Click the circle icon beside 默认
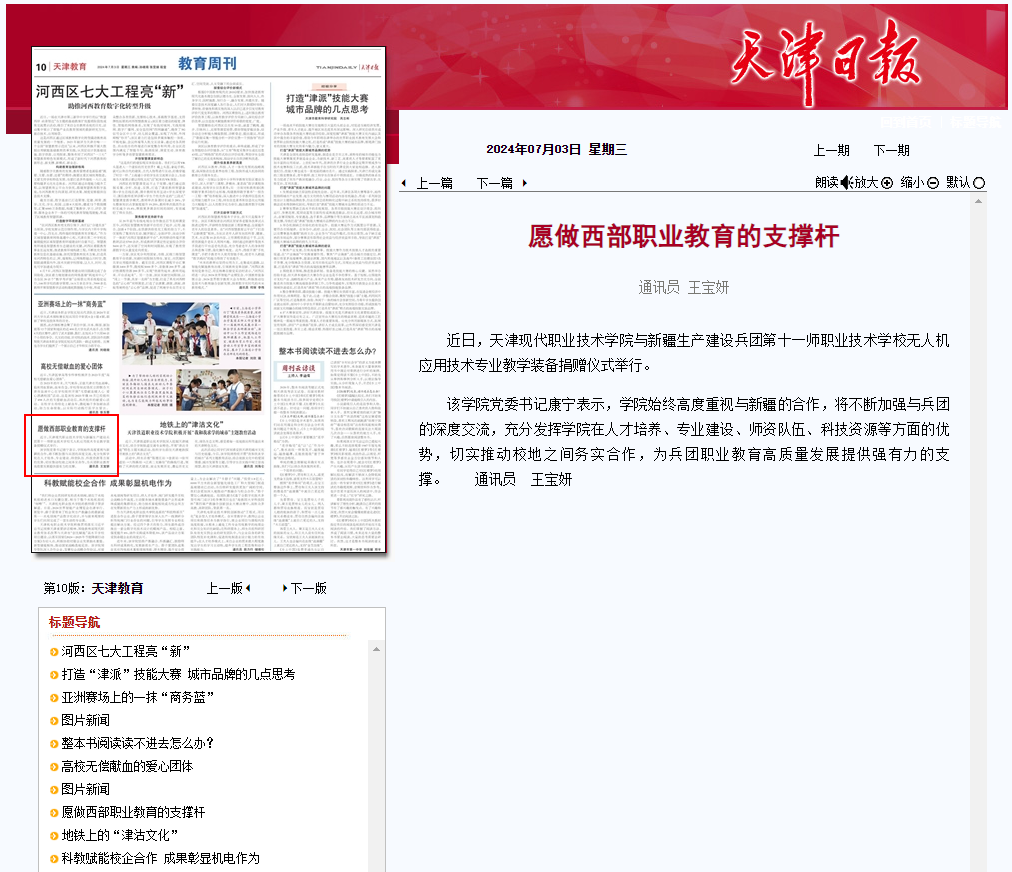1012x872 pixels. [x=979, y=182]
